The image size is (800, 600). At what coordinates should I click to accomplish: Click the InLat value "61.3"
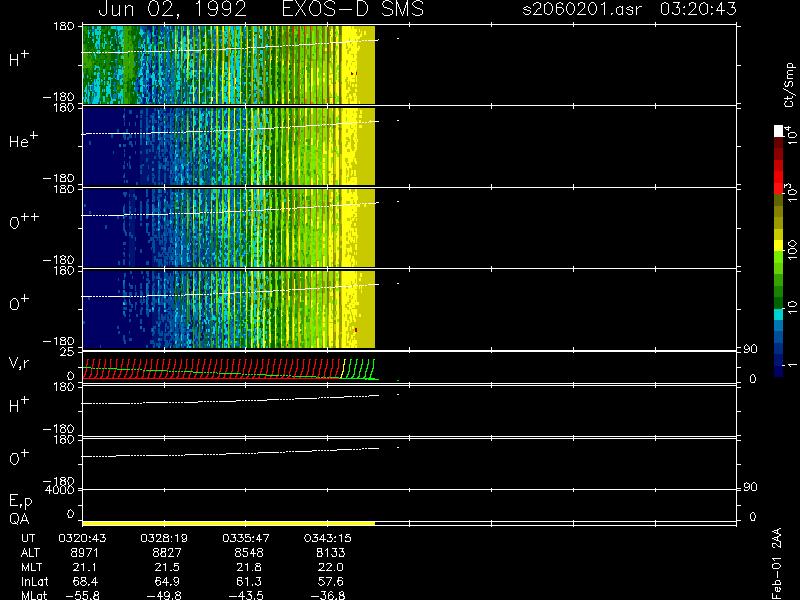coord(249,581)
